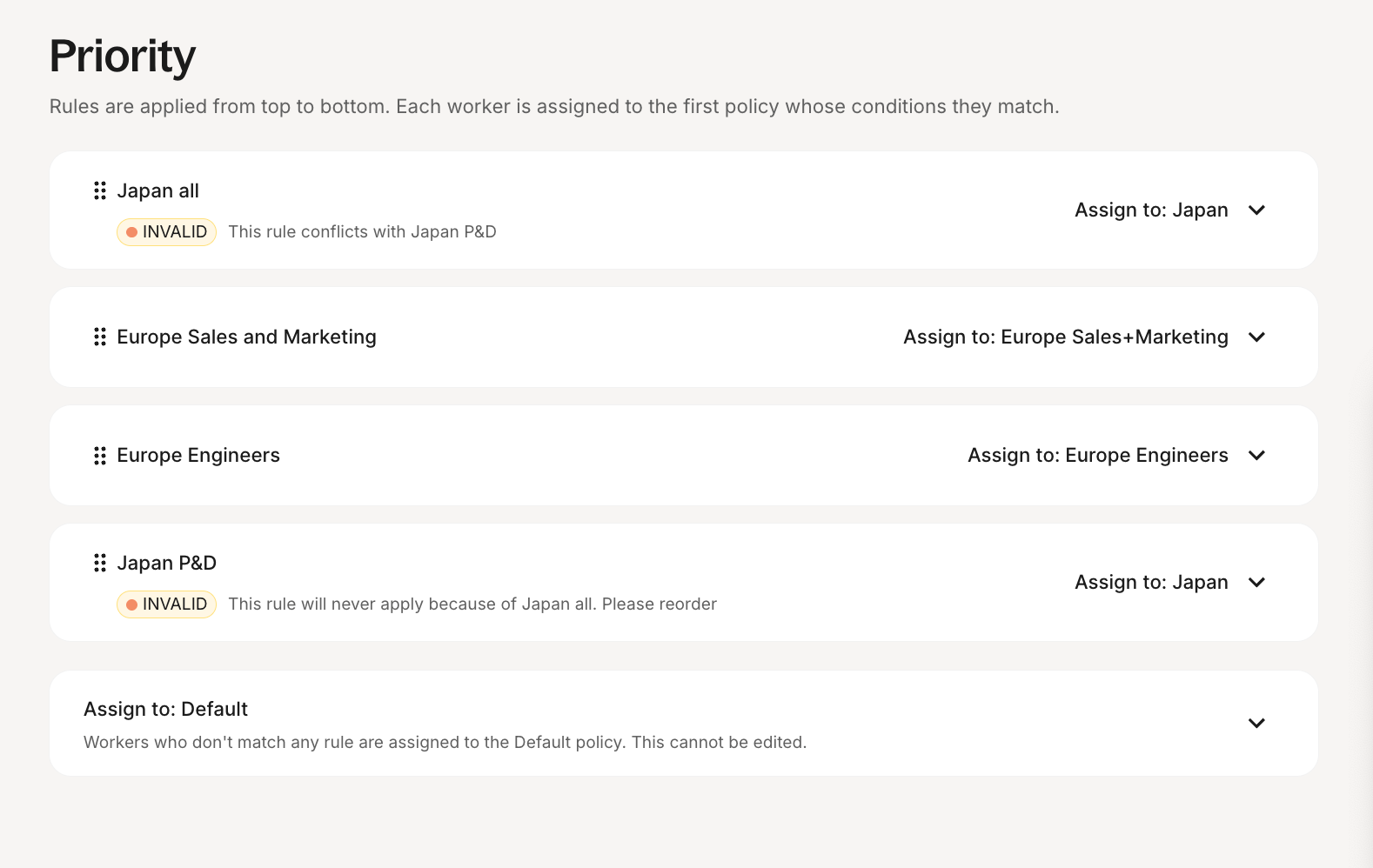Open the Assign to: Europe Engineers selector

click(1097, 456)
